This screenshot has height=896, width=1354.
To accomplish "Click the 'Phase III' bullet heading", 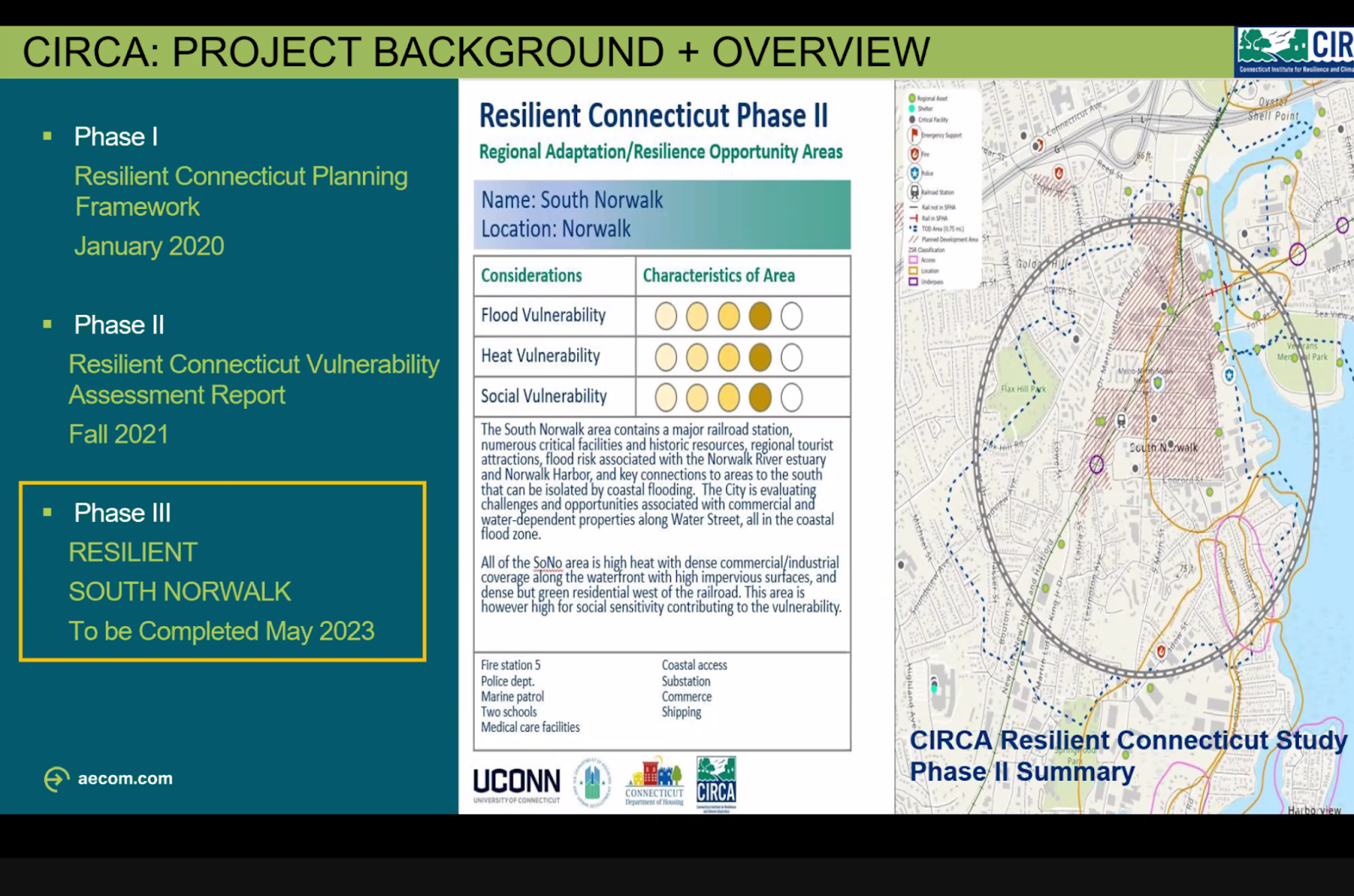I will click(123, 513).
